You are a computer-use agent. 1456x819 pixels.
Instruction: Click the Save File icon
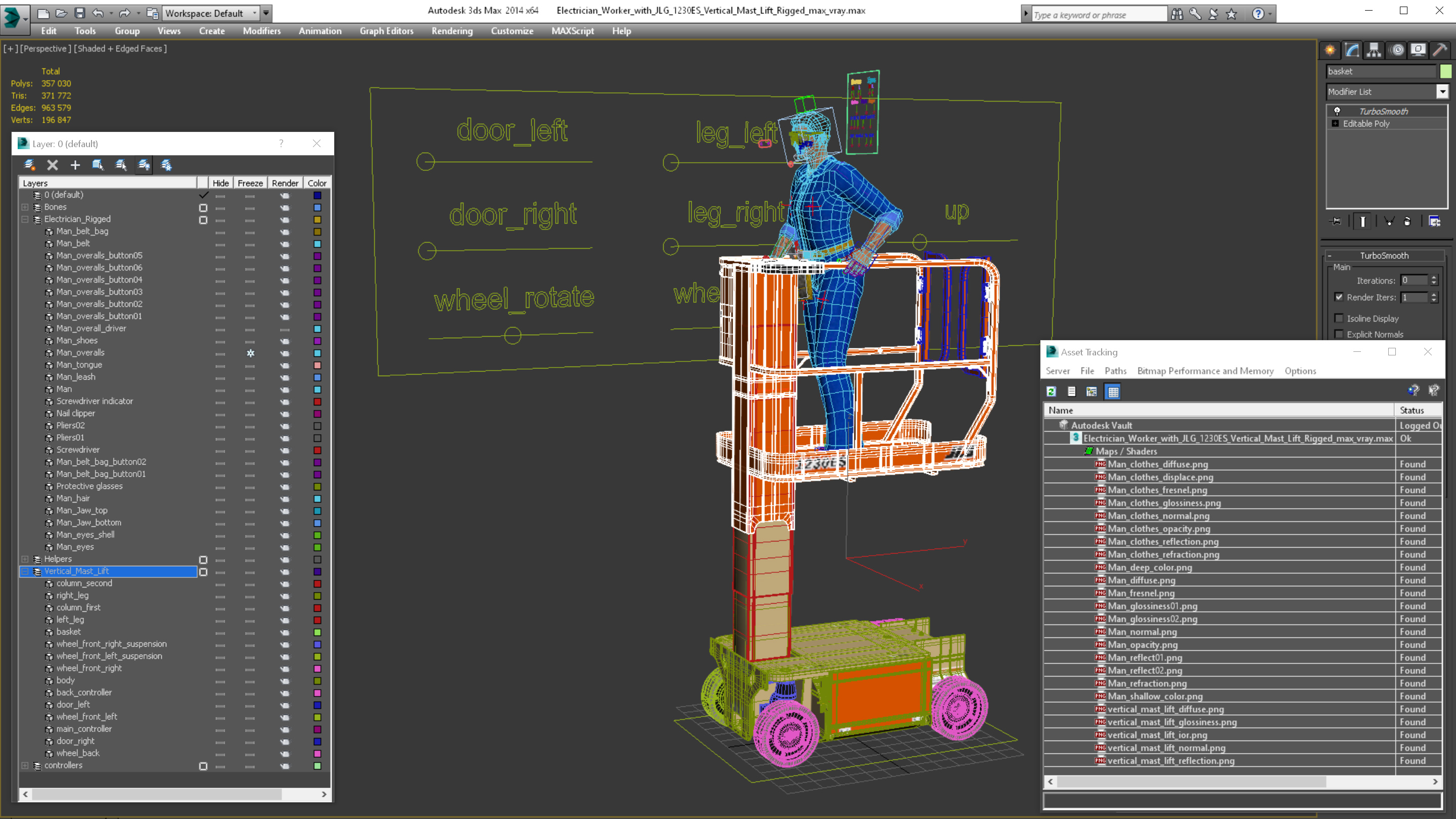[80, 13]
